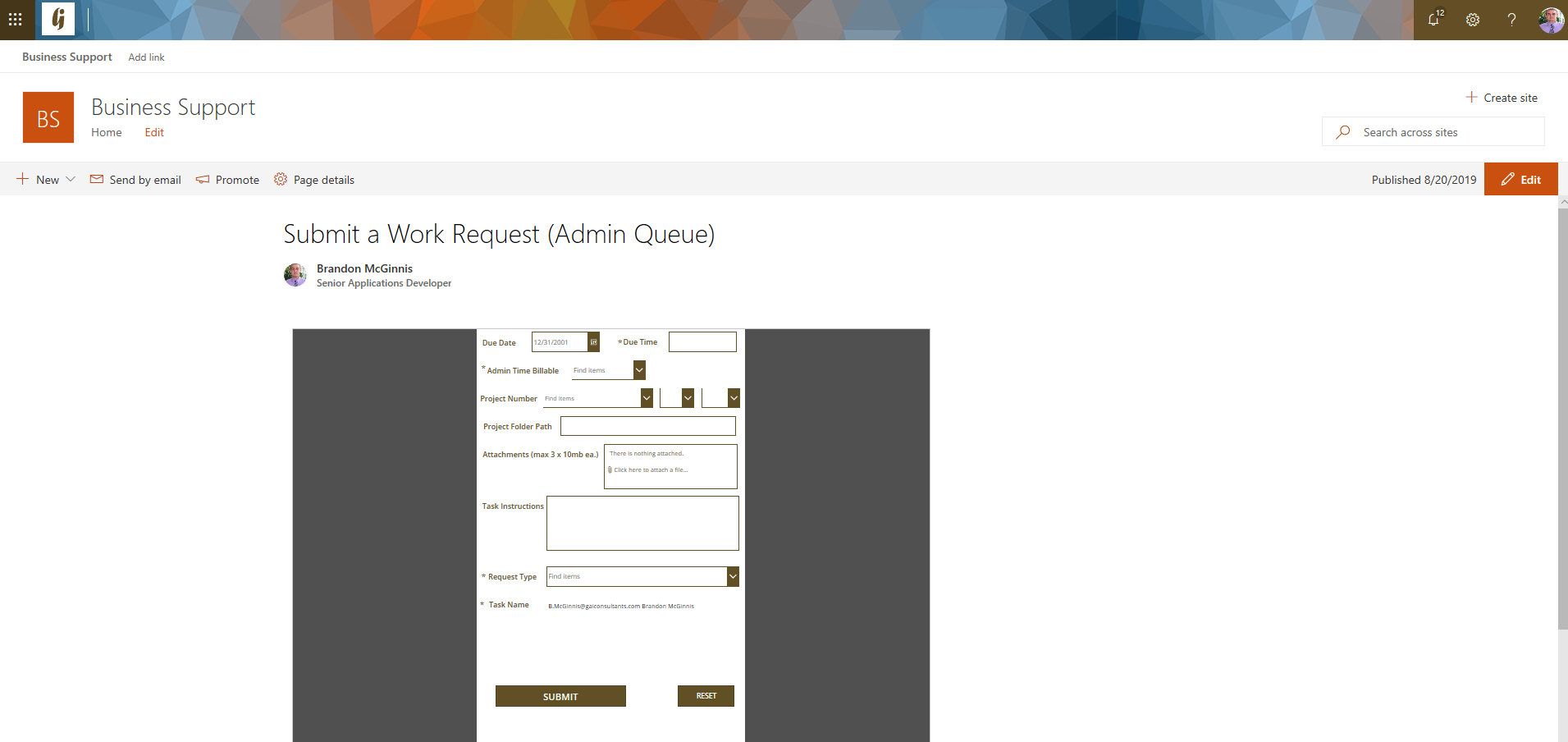Open the help question mark
1568x742 pixels.
[1511, 19]
